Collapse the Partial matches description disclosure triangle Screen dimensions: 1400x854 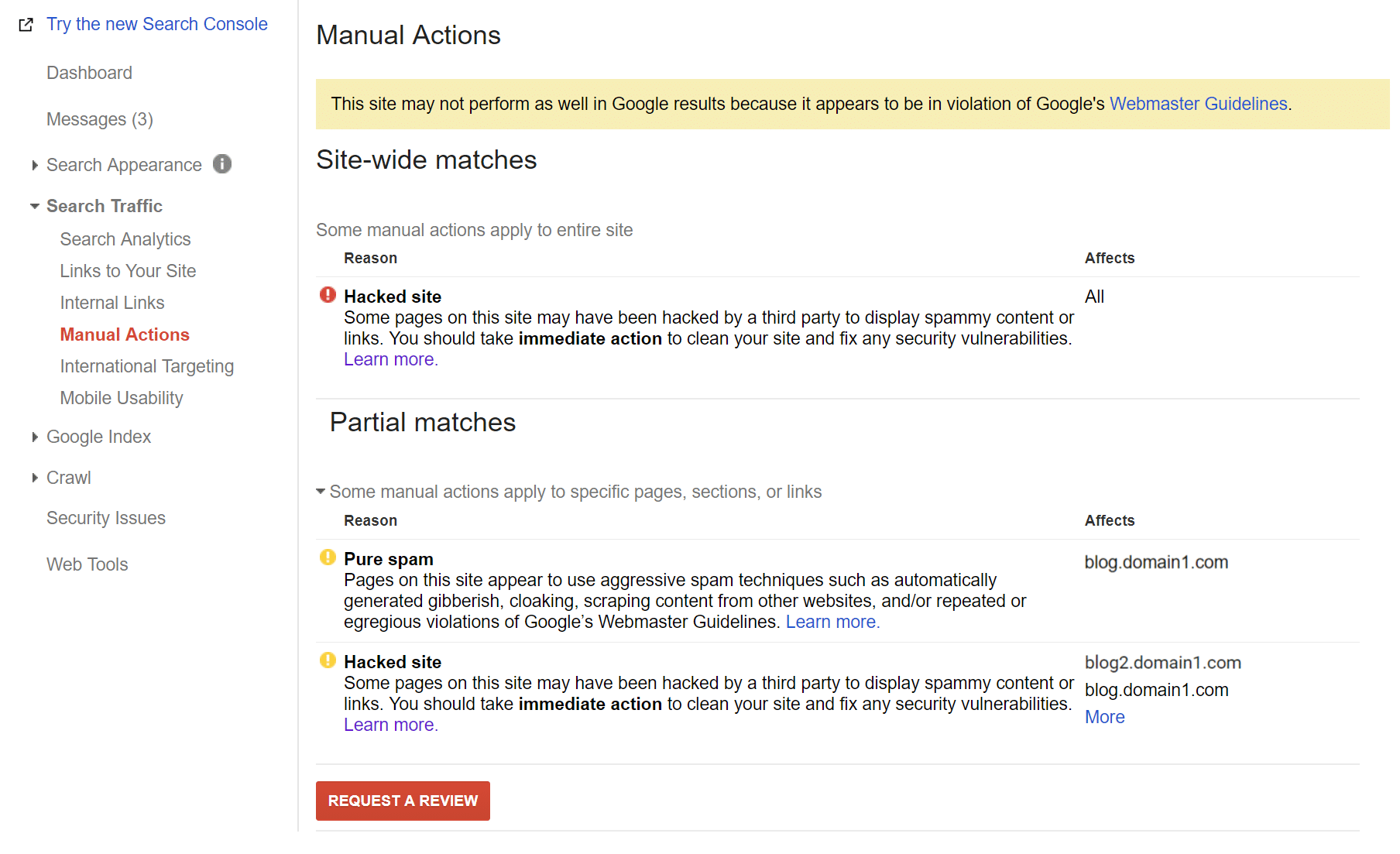click(x=320, y=491)
